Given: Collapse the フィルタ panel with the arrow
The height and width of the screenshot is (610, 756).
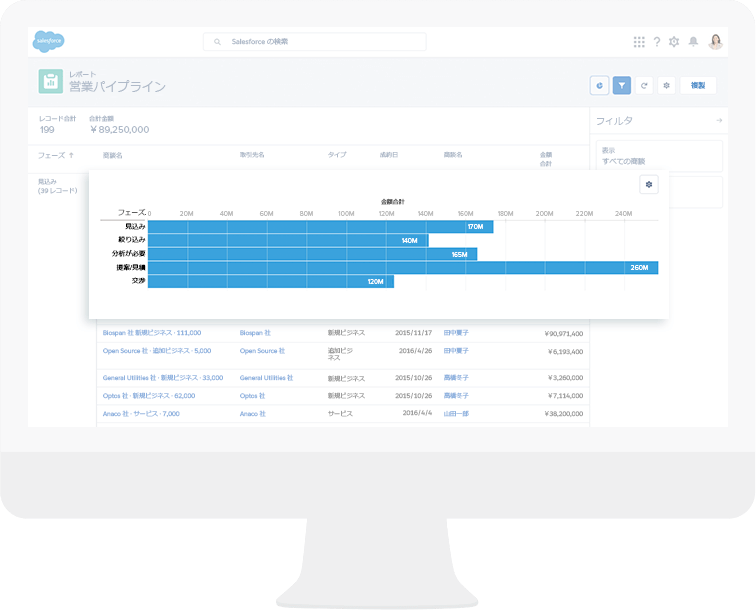Looking at the screenshot, I should [718, 121].
